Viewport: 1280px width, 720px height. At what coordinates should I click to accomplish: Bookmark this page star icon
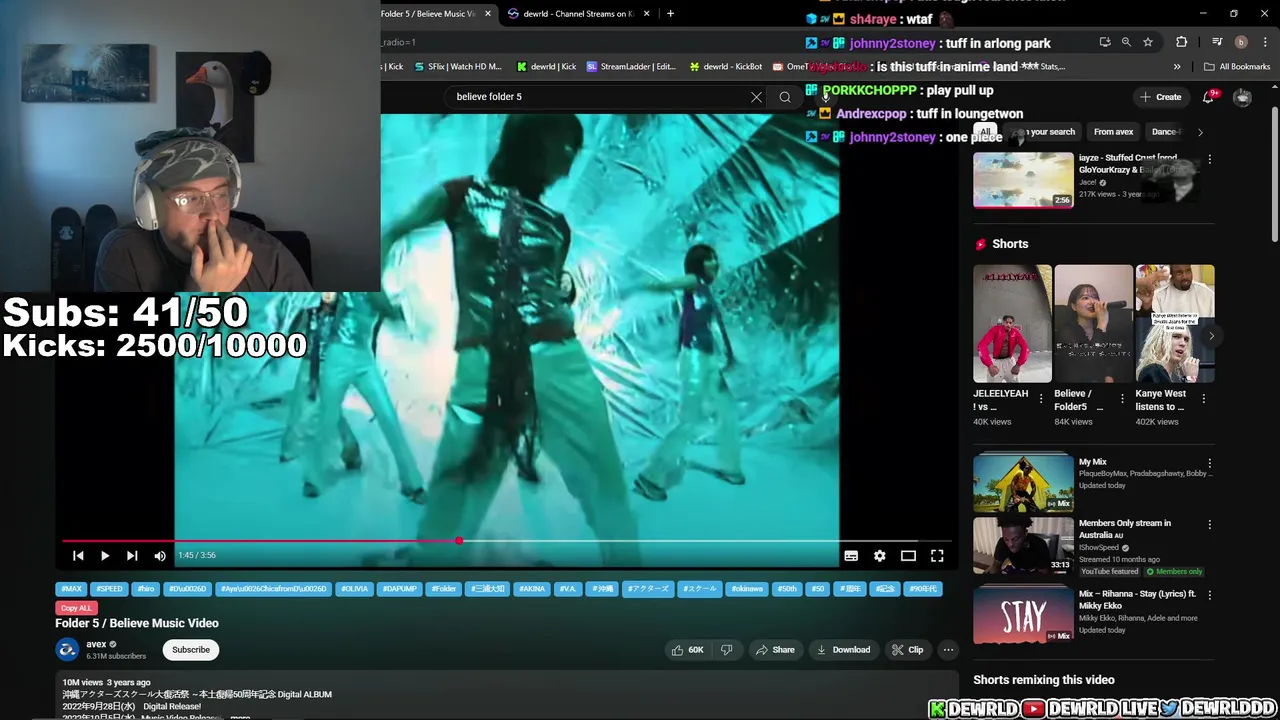[x=1148, y=42]
